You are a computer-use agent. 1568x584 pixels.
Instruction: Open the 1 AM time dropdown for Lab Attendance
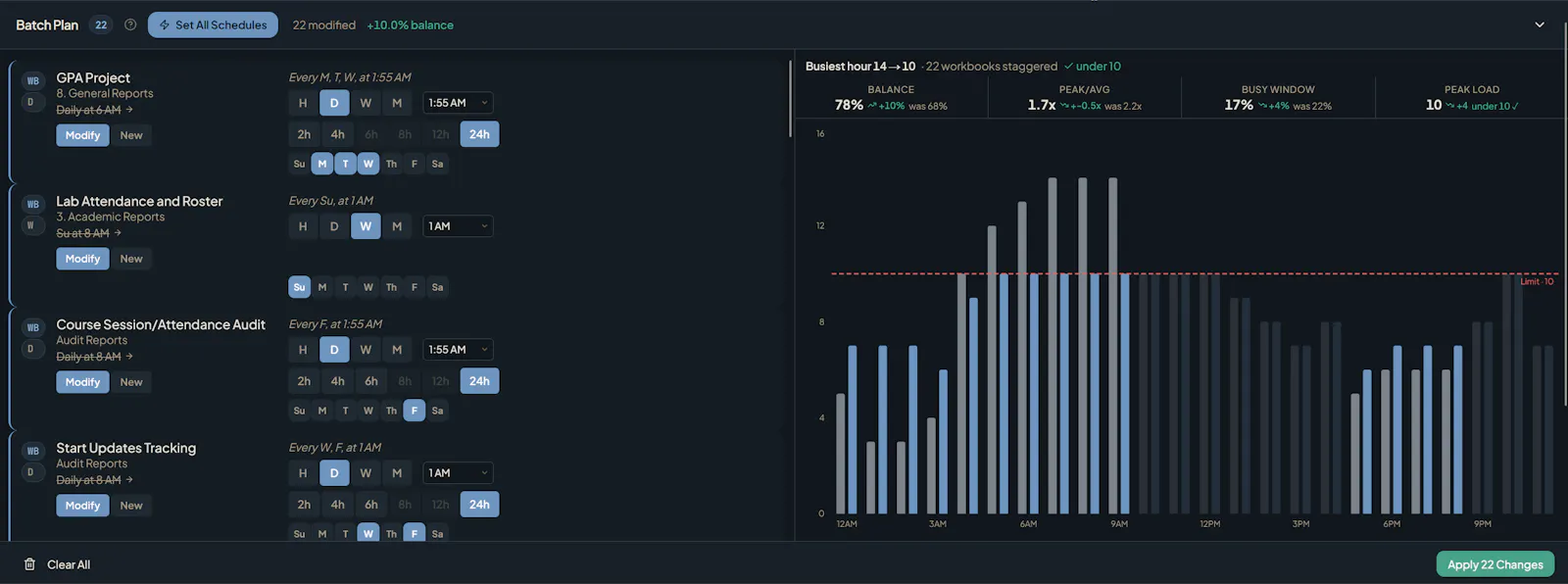click(458, 226)
